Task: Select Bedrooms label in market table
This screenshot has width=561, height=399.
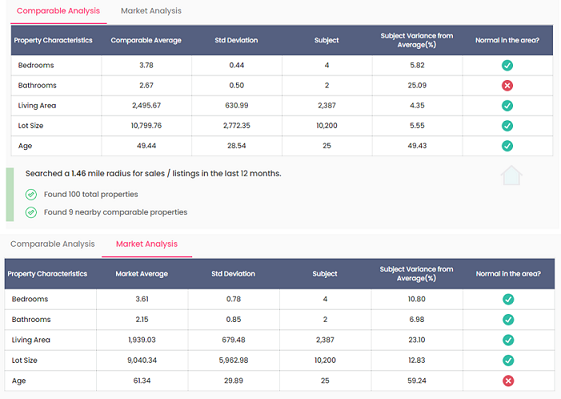Action: (30, 299)
